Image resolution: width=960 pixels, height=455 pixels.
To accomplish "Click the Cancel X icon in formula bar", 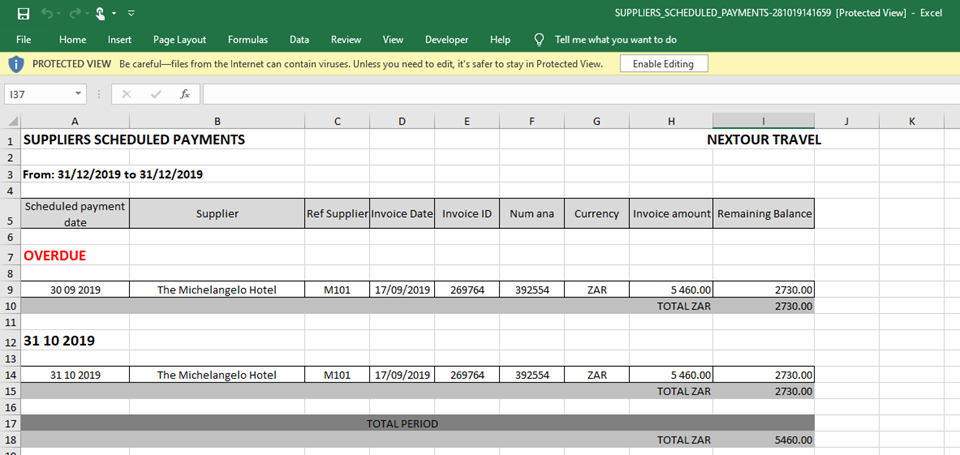I will (127, 94).
